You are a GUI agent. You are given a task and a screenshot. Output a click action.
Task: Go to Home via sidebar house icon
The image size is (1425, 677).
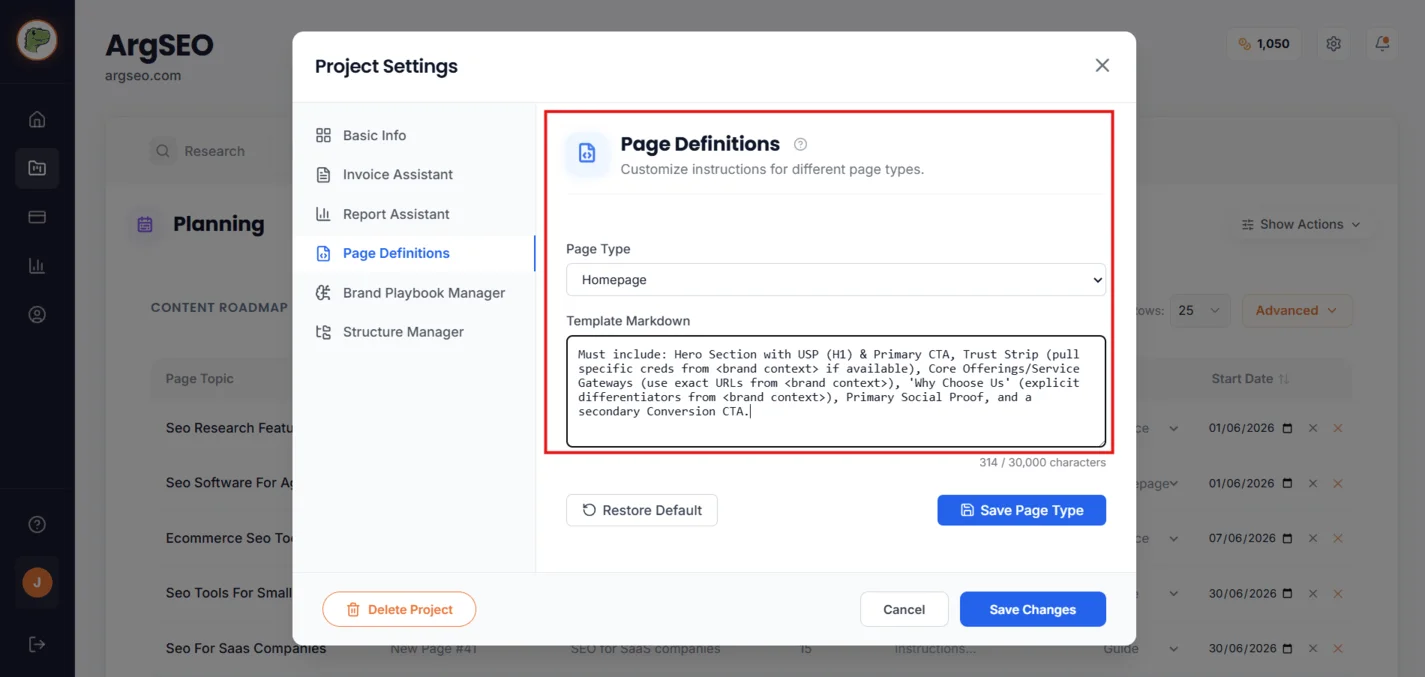click(x=37, y=120)
